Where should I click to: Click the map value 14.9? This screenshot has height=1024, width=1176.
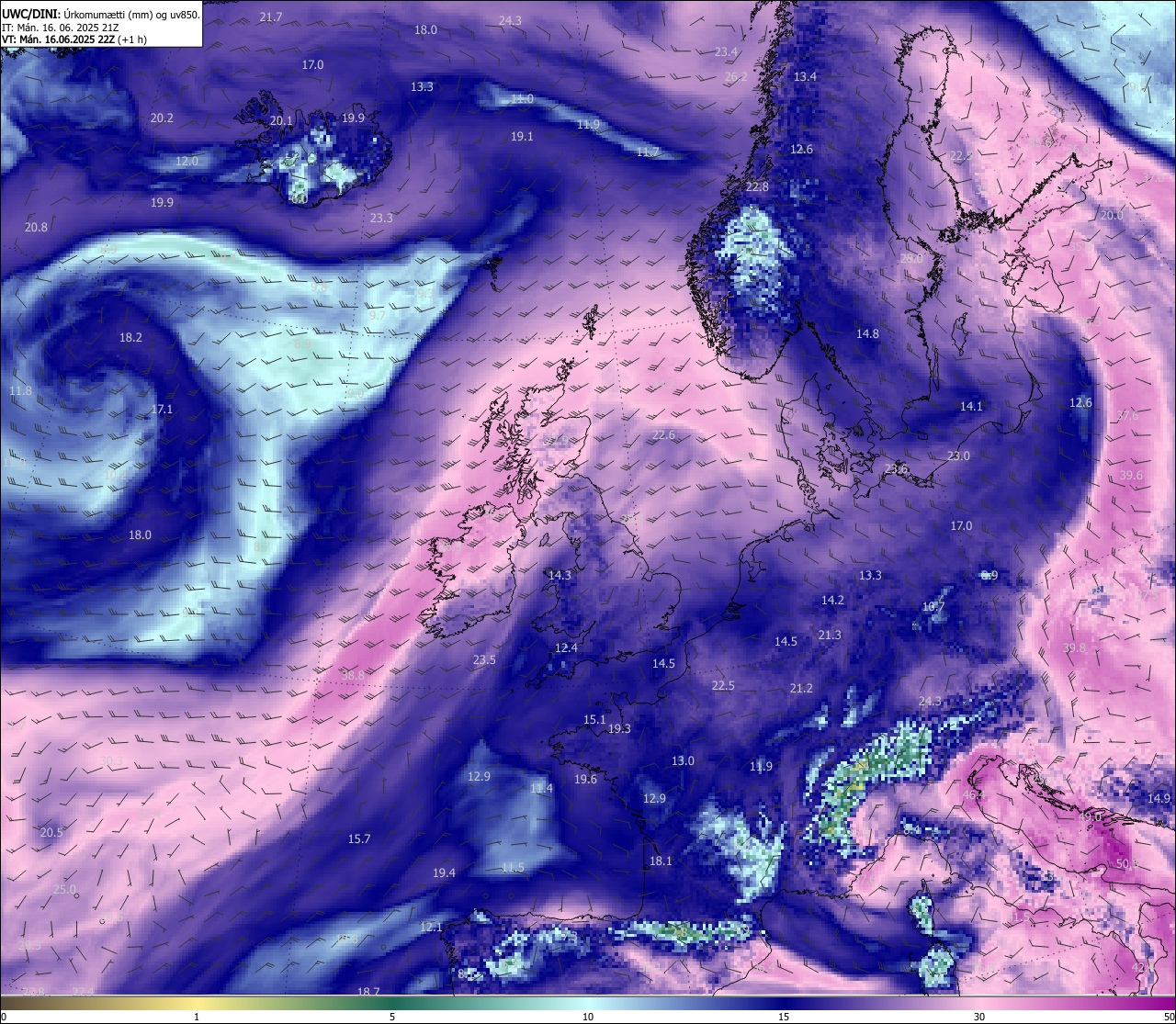[1159, 798]
